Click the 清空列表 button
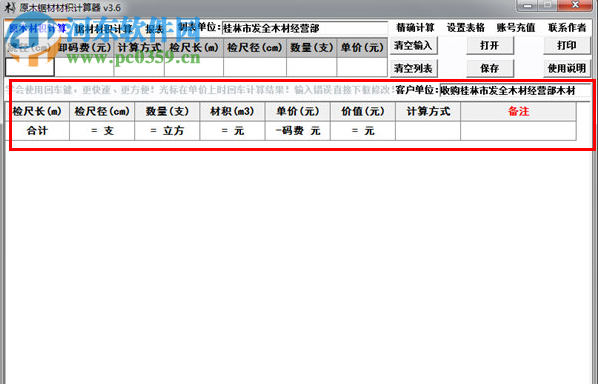Viewport: 598px width, 384px height. click(x=413, y=68)
